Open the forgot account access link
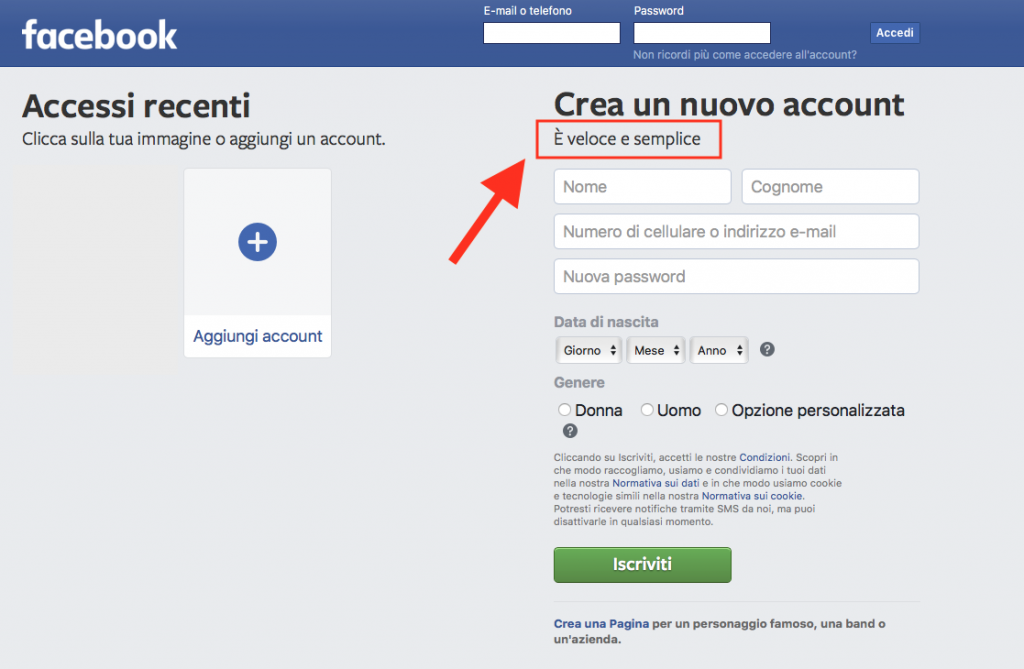1024x669 pixels. (744, 55)
